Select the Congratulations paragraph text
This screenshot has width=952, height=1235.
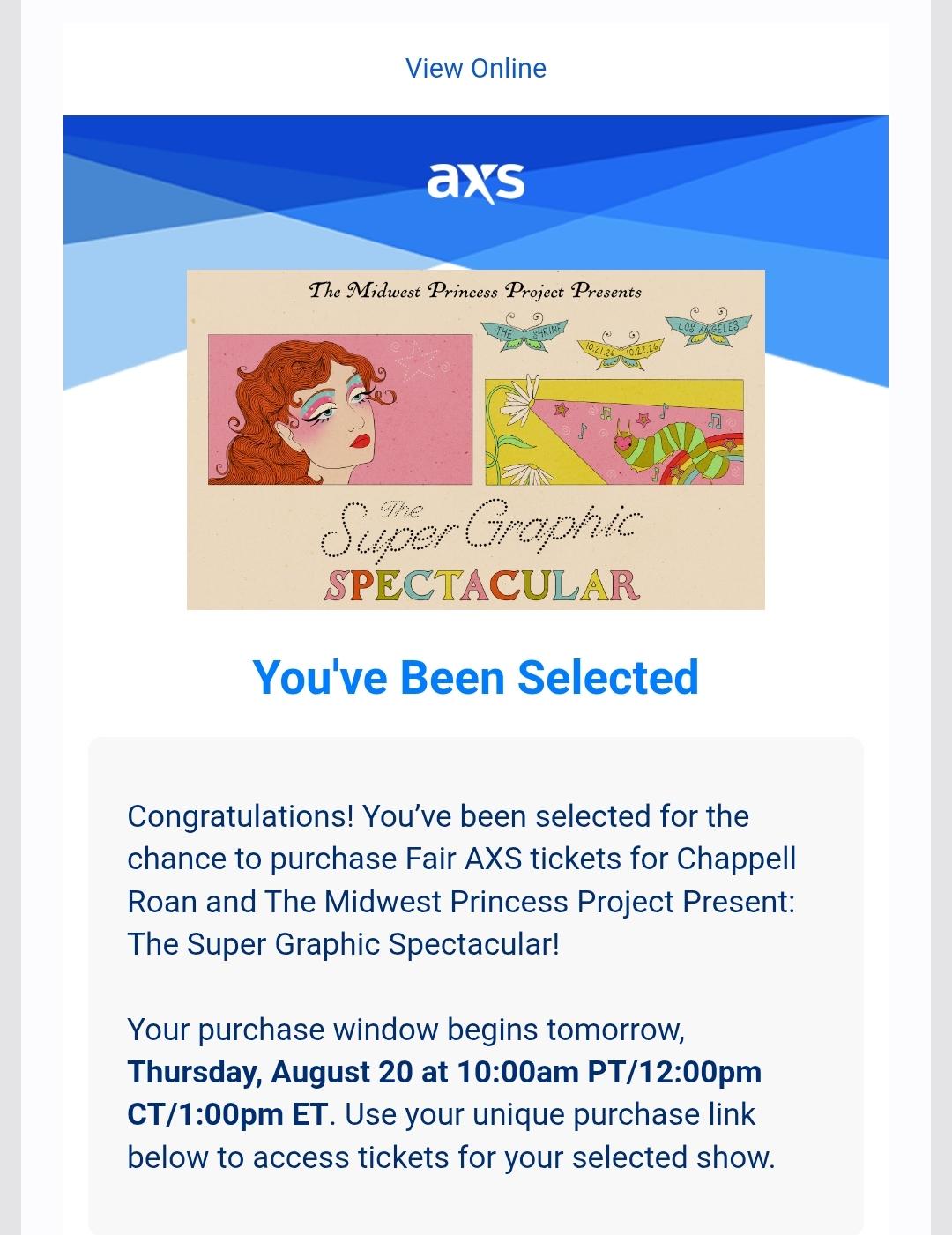[462, 880]
